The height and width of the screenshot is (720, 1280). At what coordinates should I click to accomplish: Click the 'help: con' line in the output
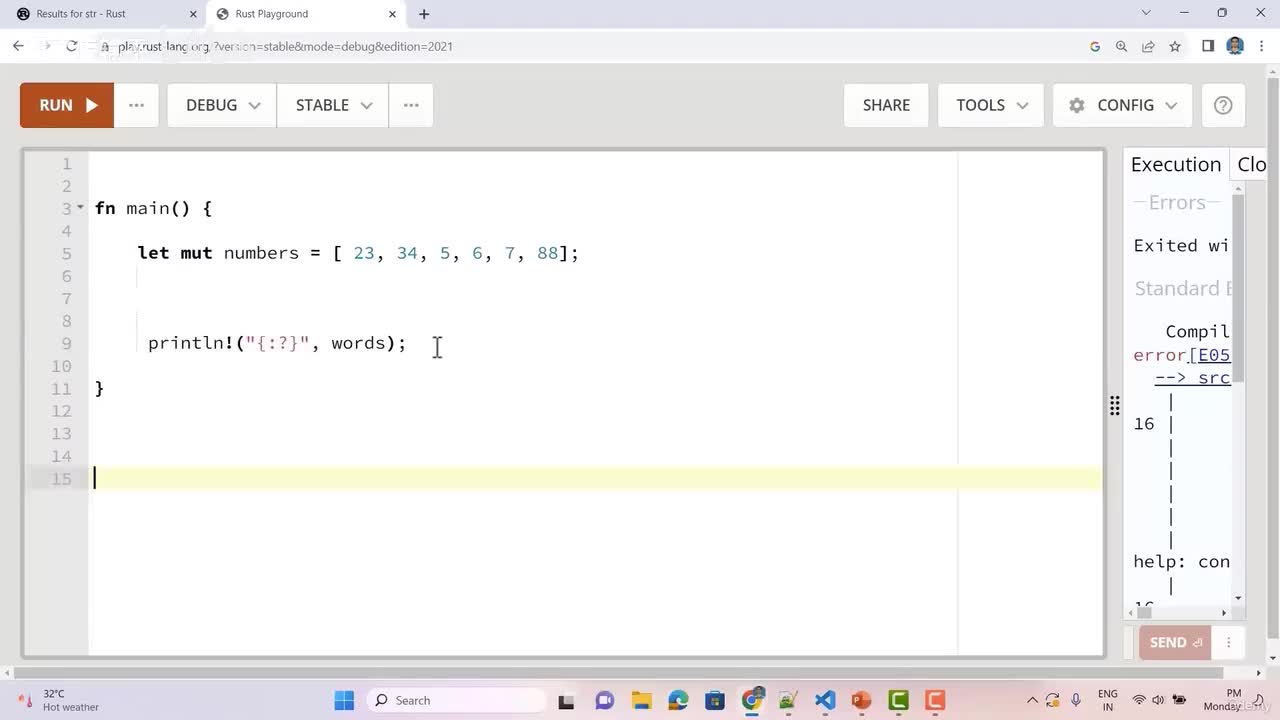[x=1181, y=561]
